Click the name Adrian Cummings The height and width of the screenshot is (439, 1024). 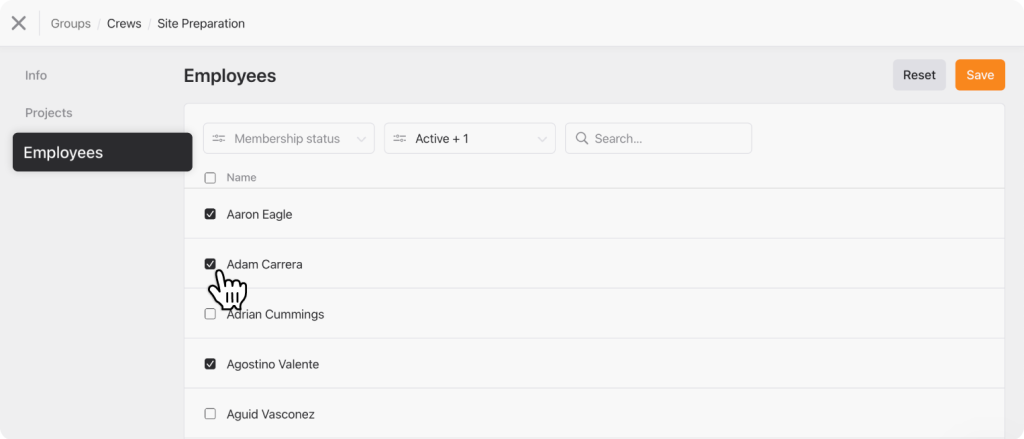(276, 314)
